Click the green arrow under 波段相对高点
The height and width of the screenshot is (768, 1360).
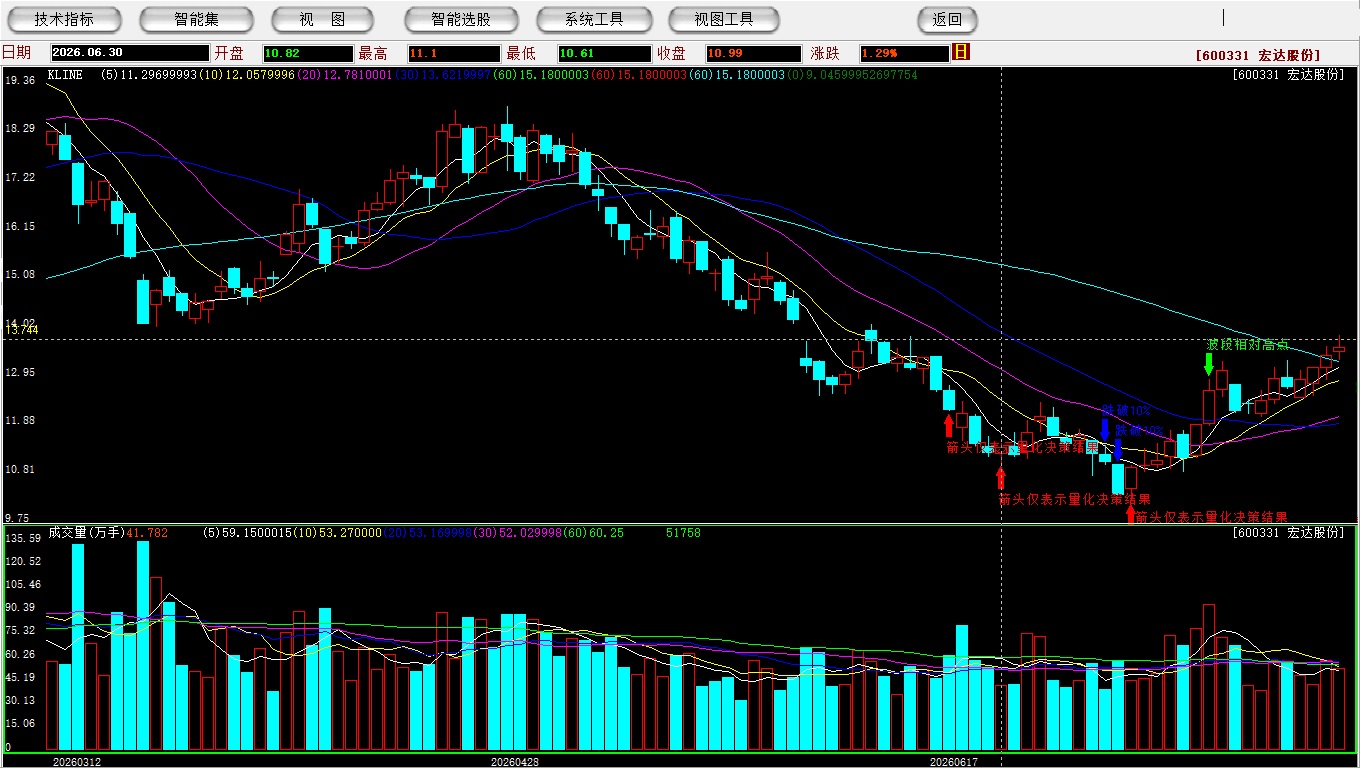(x=1209, y=364)
